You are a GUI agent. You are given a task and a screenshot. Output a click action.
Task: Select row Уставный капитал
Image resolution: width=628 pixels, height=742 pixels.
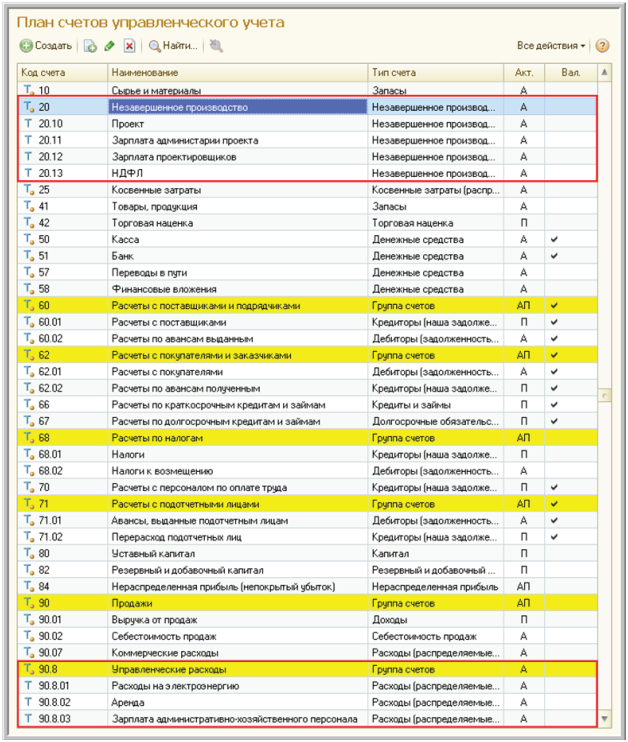(308, 553)
